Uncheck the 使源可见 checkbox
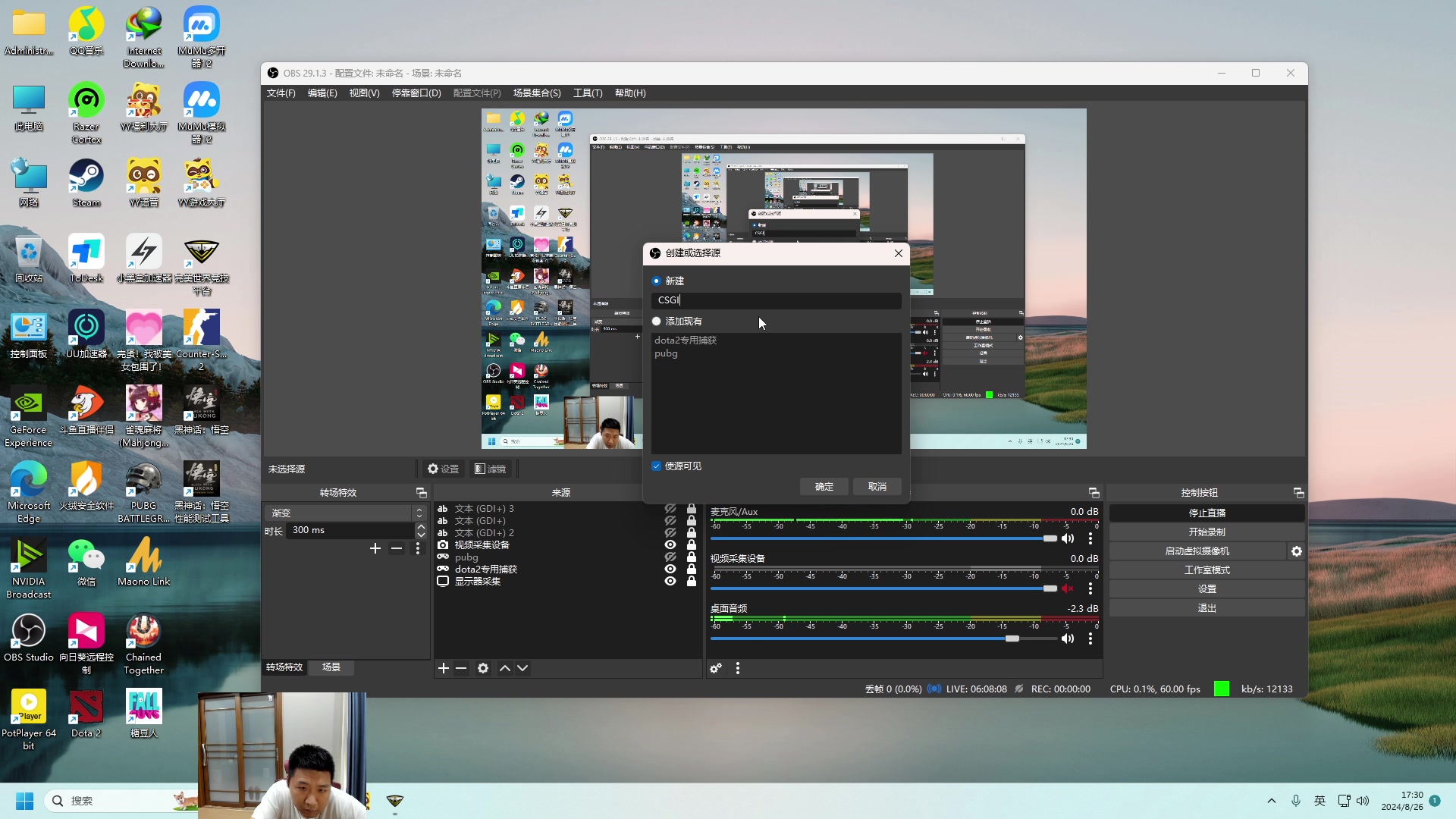1456x819 pixels. [x=657, y=466]
